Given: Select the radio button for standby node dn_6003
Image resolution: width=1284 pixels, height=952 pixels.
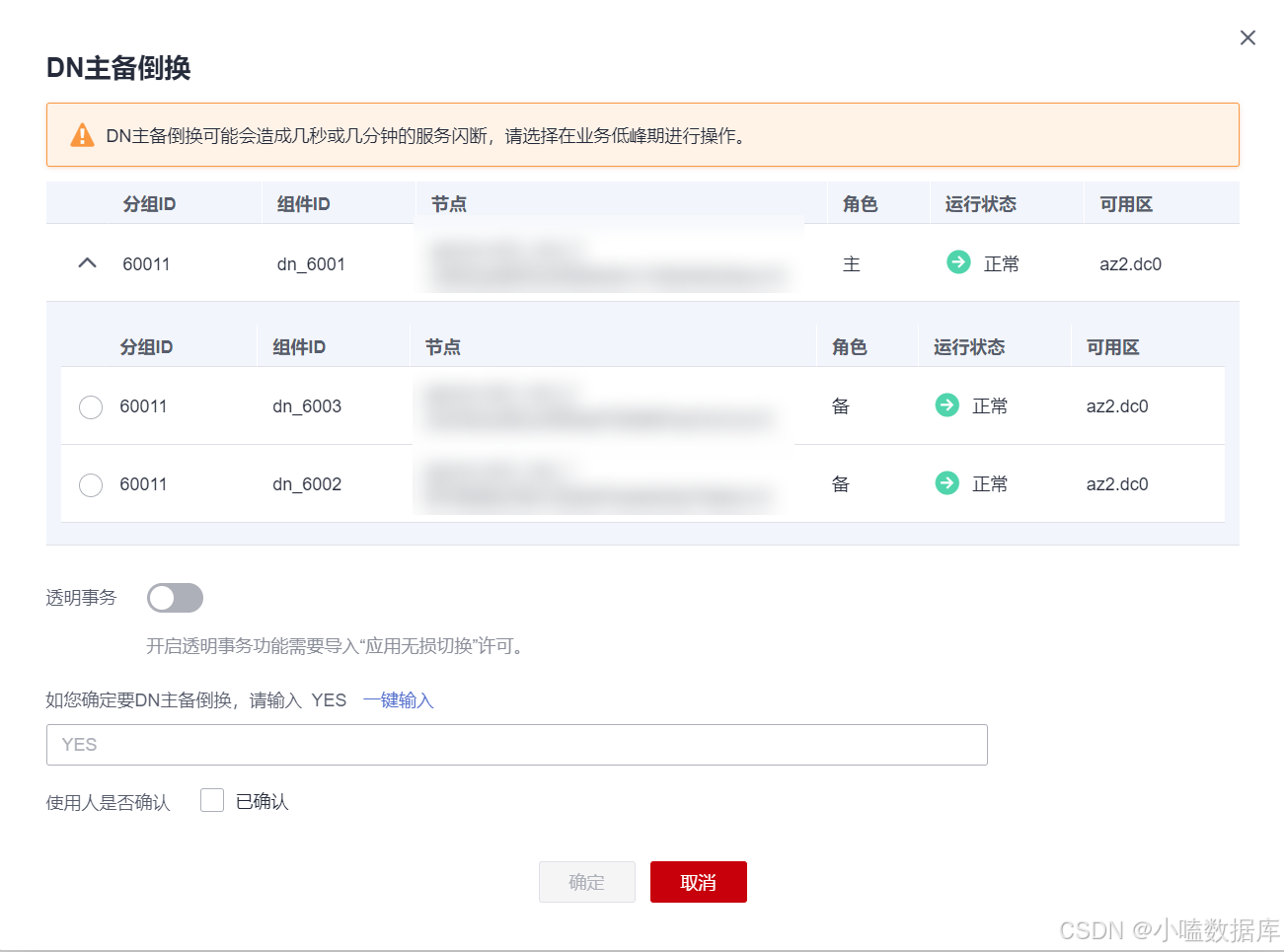Looking at the screenshot, I should [90, 406].
